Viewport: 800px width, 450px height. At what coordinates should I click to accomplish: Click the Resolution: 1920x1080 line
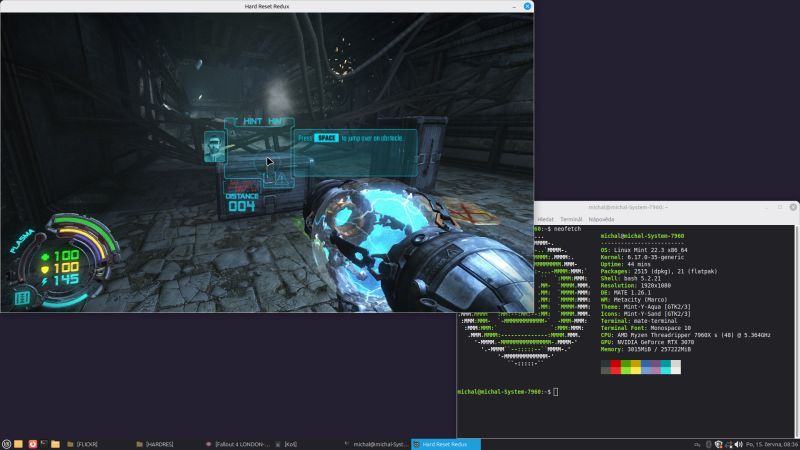click(636, 286)
